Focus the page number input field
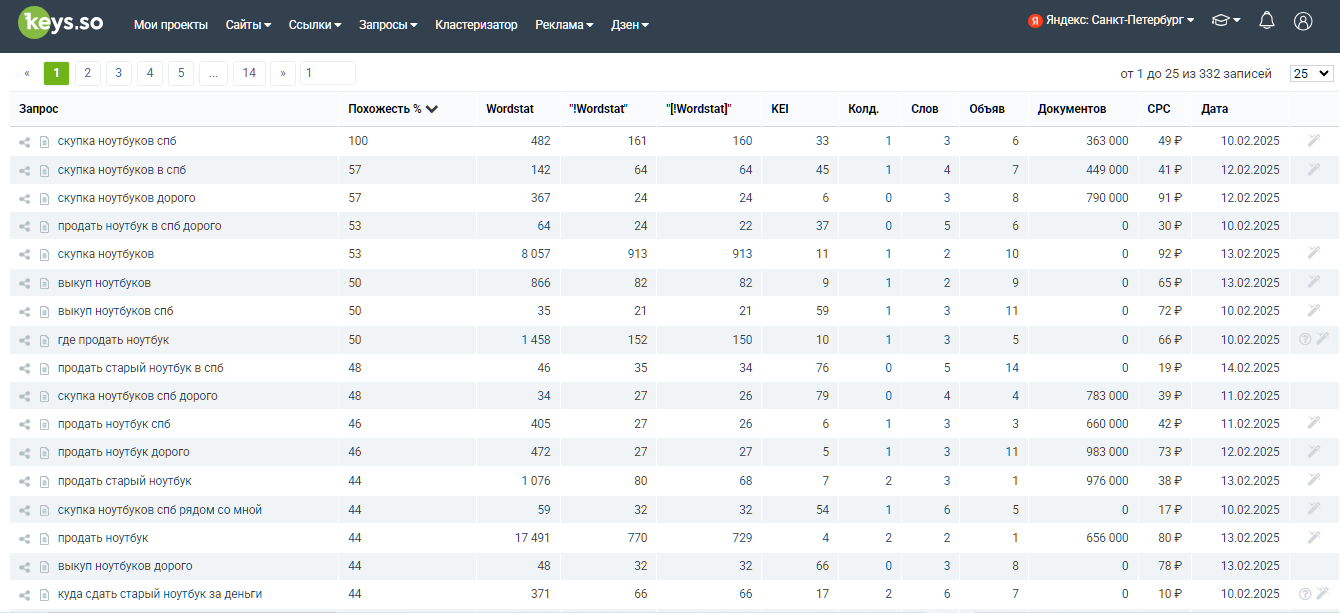Image resolution: width=1340 pixels, height=613 pixels. coord(327,73)
